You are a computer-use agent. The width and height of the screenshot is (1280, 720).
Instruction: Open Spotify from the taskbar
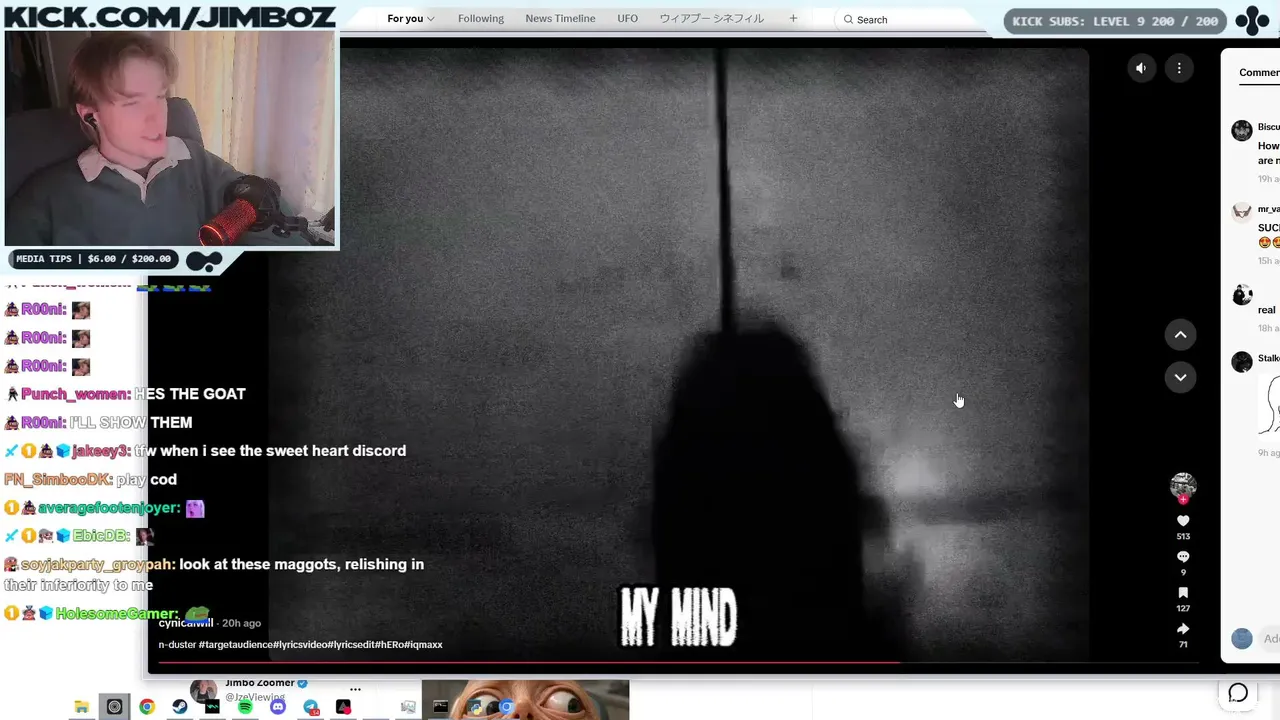click(245, 707)
